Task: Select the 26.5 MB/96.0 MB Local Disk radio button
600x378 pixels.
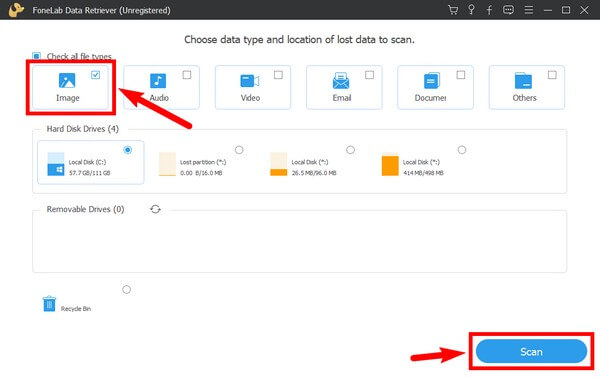Action: tap(351, 150)
